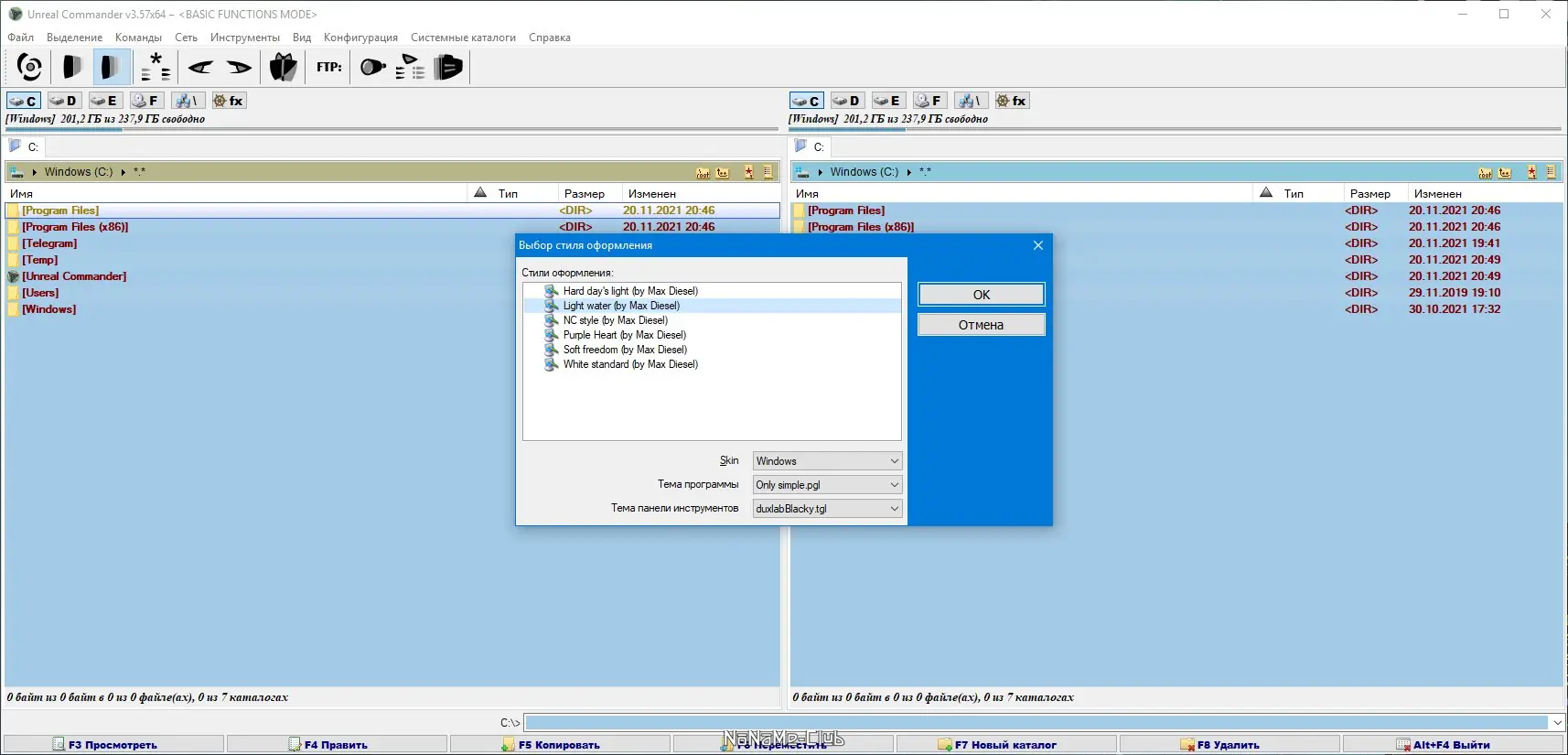Image resolution: width=1568 pixels, height=755 pixels.
Task: Go up one level in left panel
Action: click(x=723, y=172)
